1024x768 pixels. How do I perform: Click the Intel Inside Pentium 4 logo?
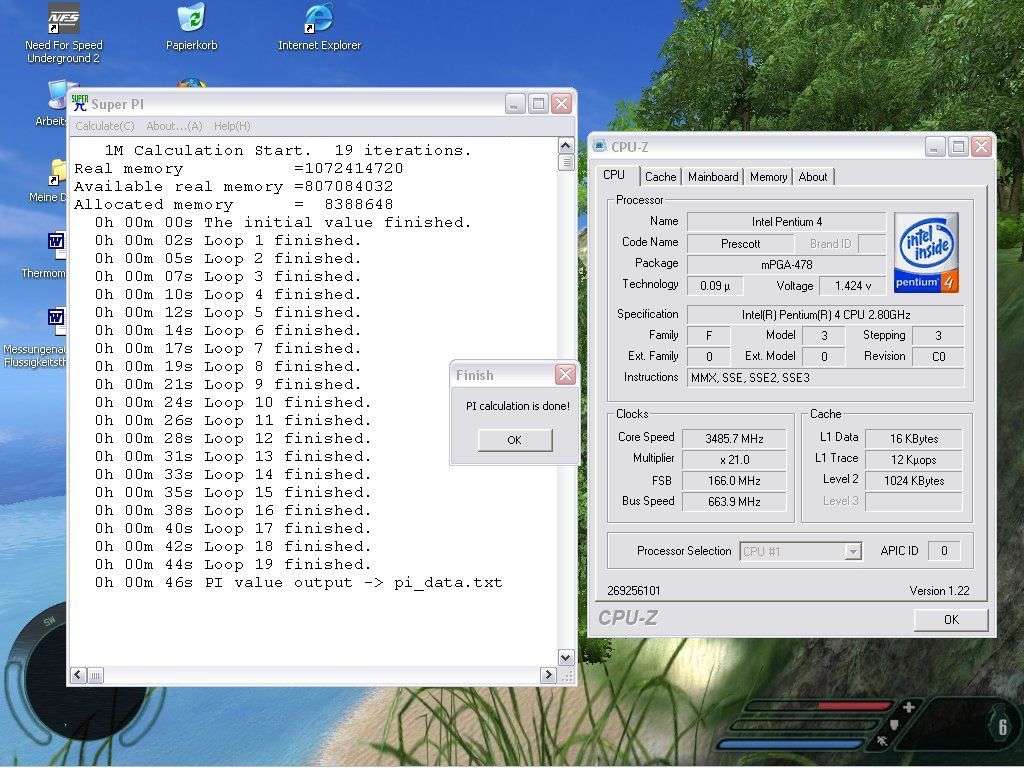(926, 252)
